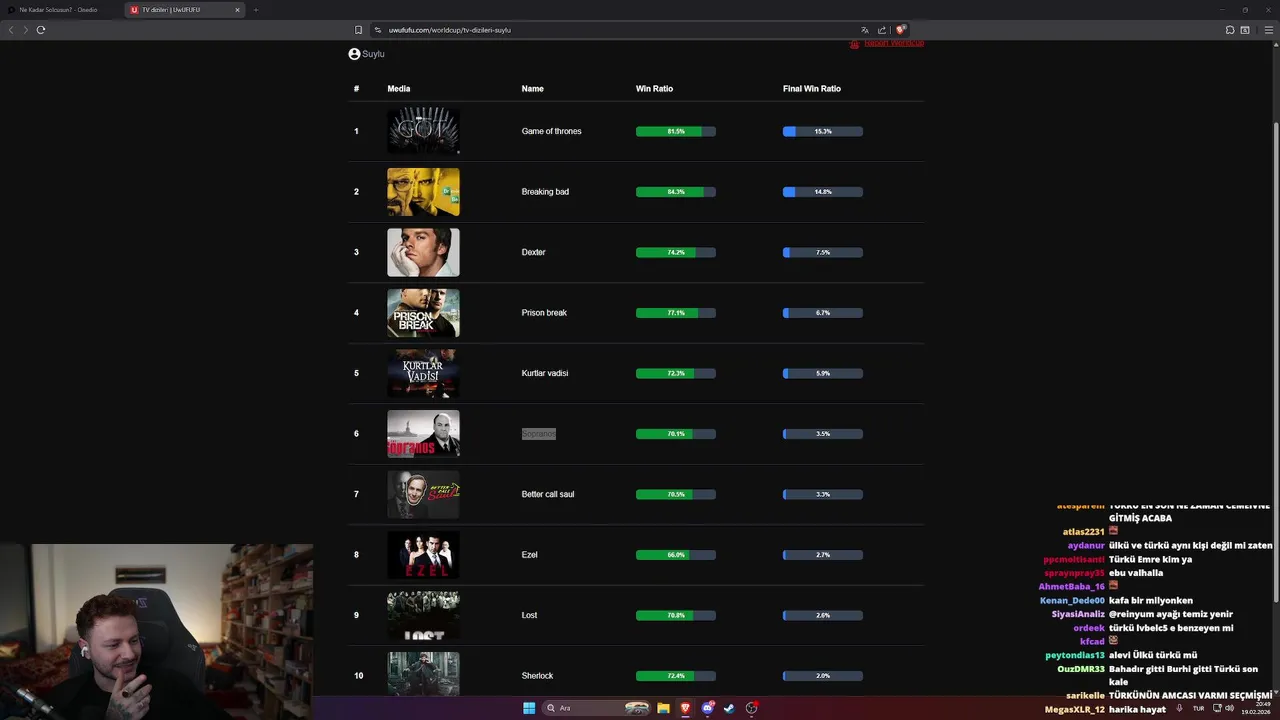The image size is (1280, 720).
Task: Open the Prison Break thumbnail
Action: (x=424, y=313)
